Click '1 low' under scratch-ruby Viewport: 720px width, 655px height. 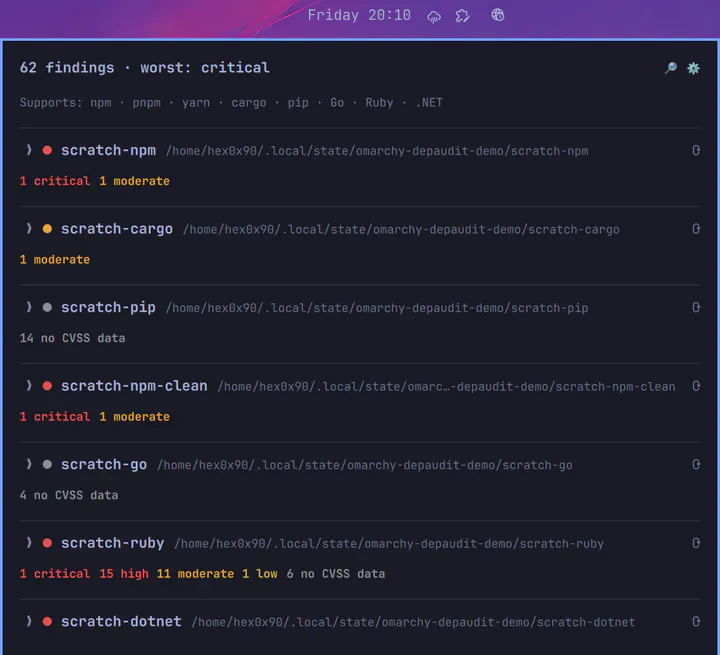click(x=260, y=574)
